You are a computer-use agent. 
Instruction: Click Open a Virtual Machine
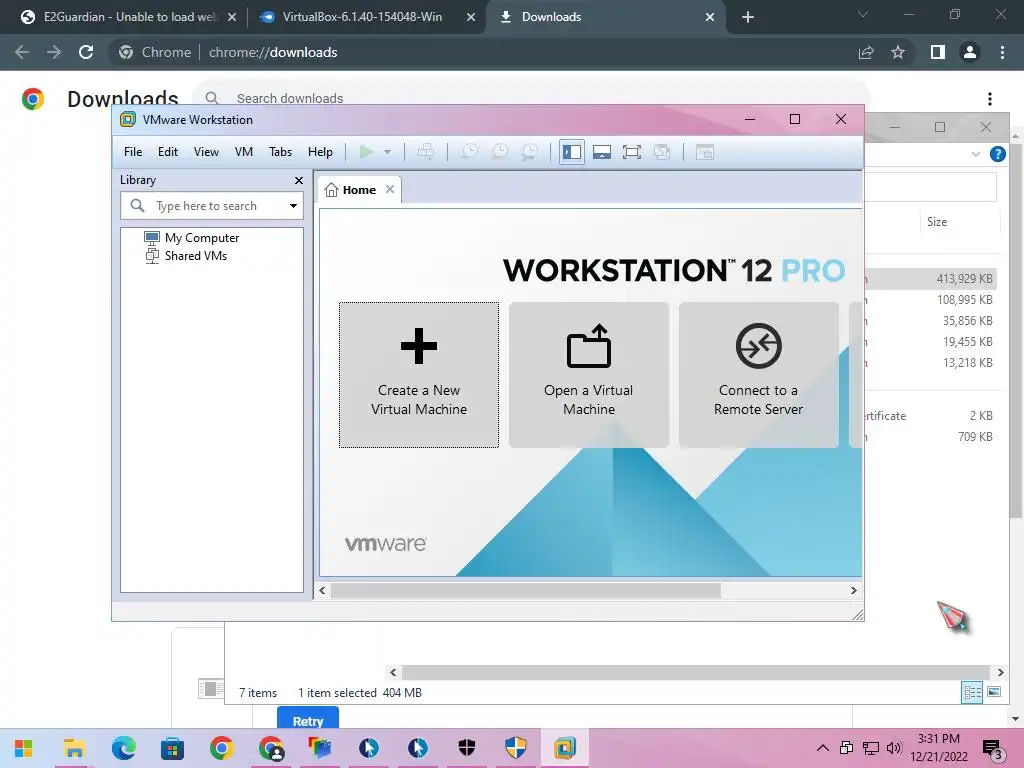pos(588,375)
